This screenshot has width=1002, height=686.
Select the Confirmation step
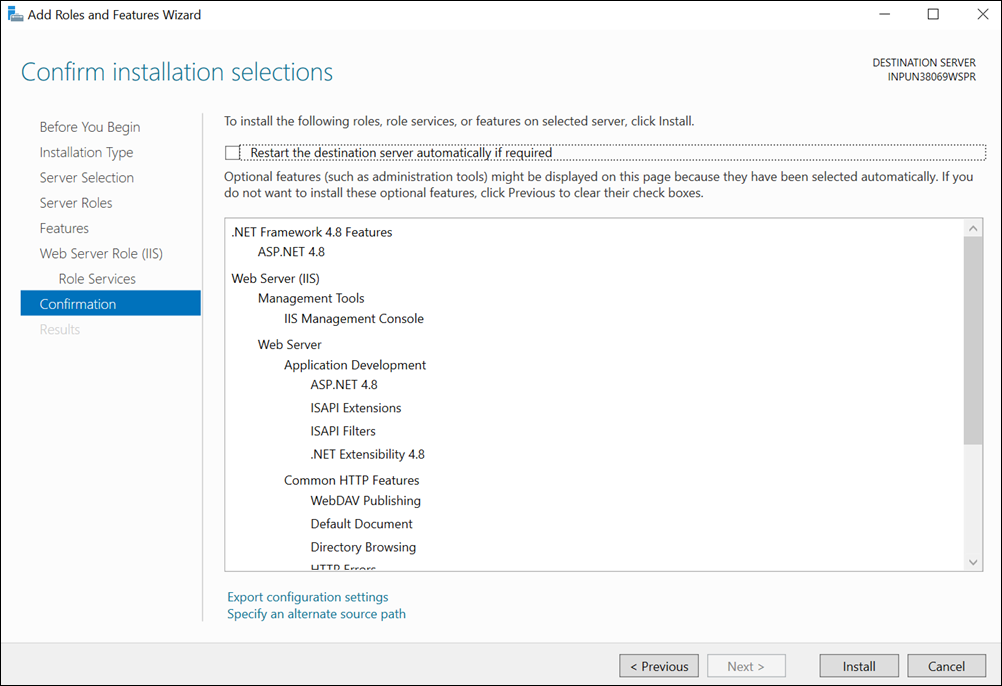click(x=78, y=304)
